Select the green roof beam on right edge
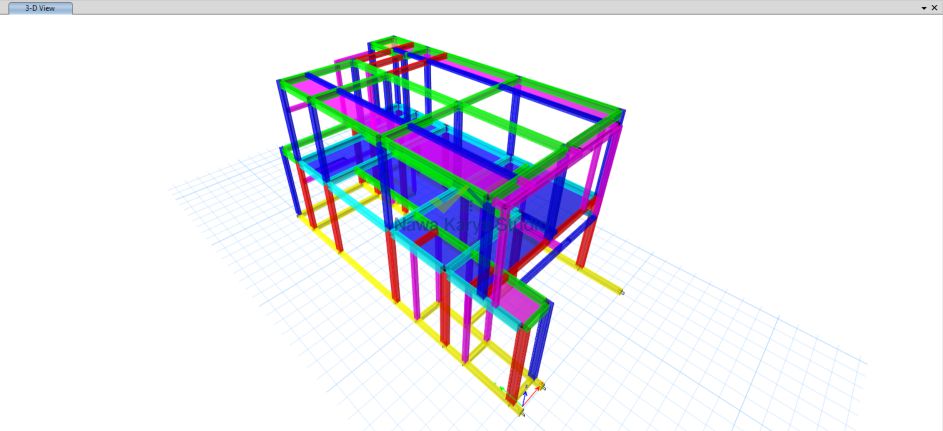The height and width of the screenshot is (431, 943). point(568,92)
